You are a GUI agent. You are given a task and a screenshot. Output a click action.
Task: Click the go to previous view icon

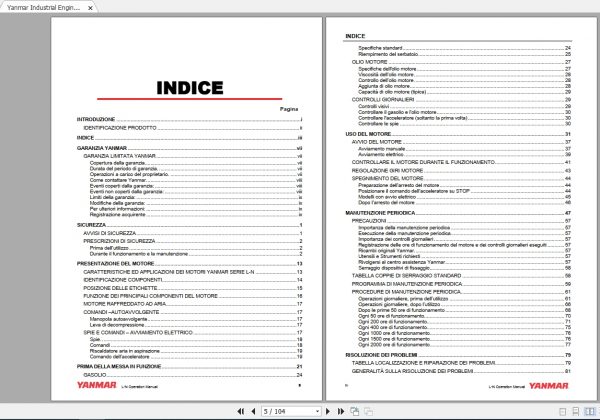[x=355, y=411]
